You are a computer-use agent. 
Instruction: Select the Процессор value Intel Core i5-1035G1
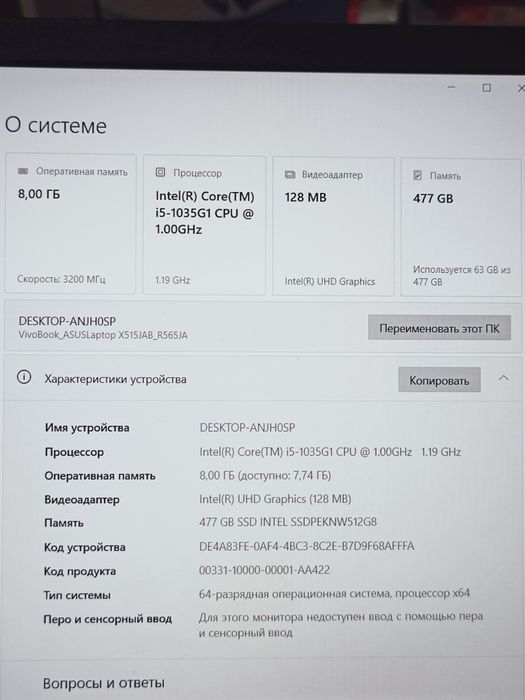pos(330,451)
